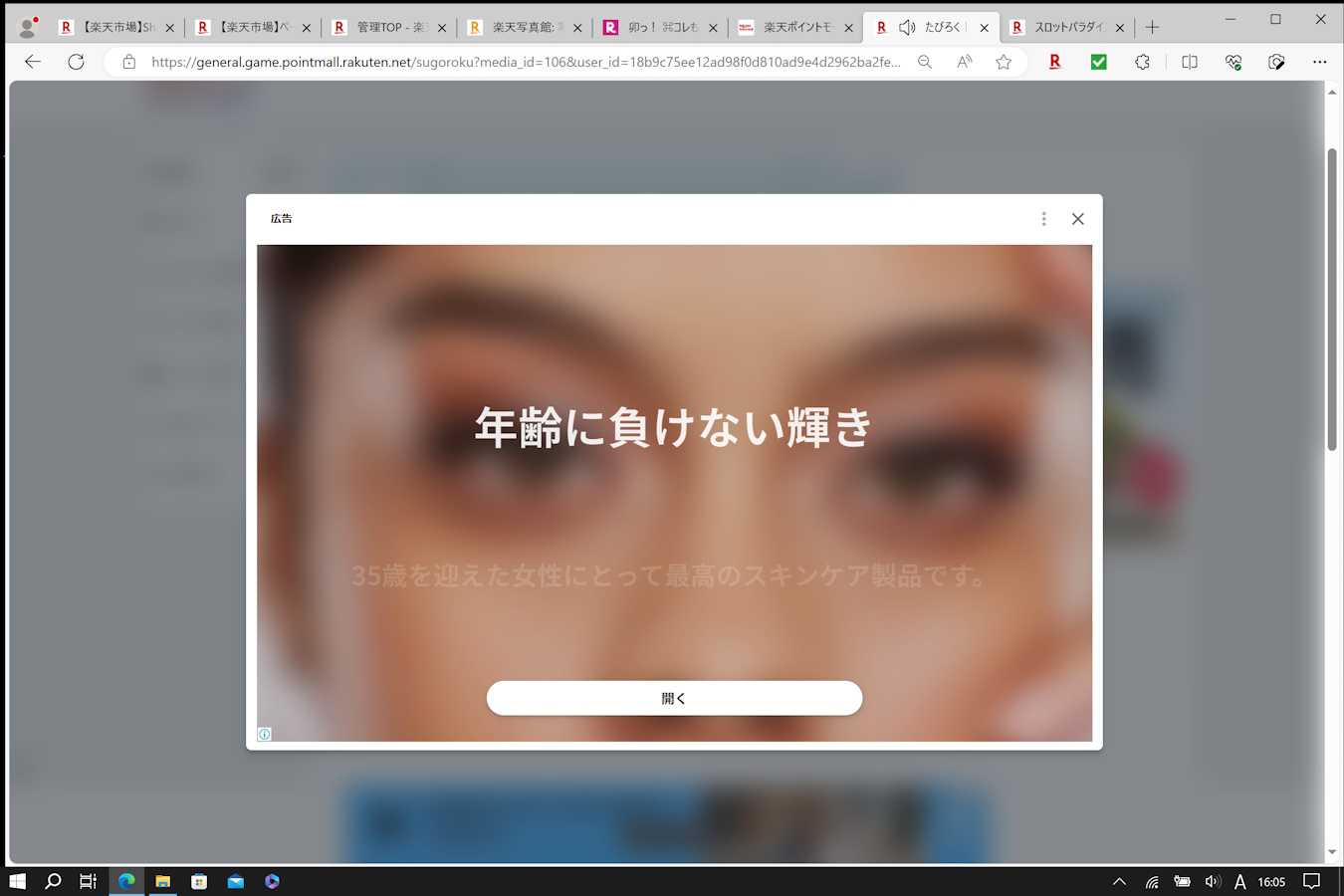Open a new browser tab
The width and height of the screenshot is (1344, 896).
(1153, 28)
